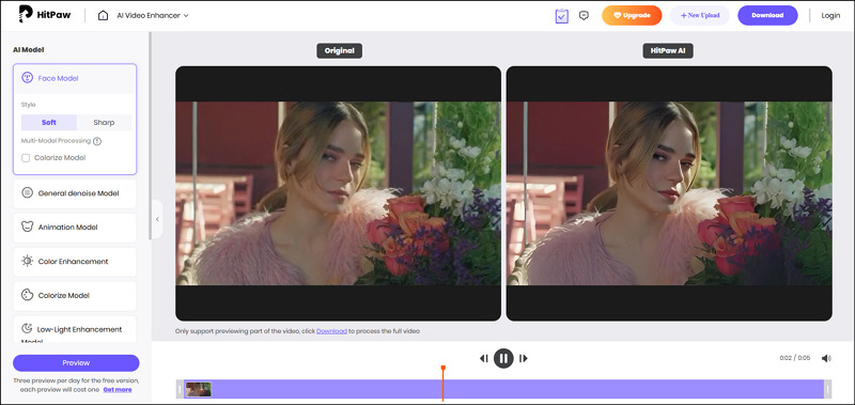Click the Style label
This screenshot has width=855, height=405.
(28, 104)
